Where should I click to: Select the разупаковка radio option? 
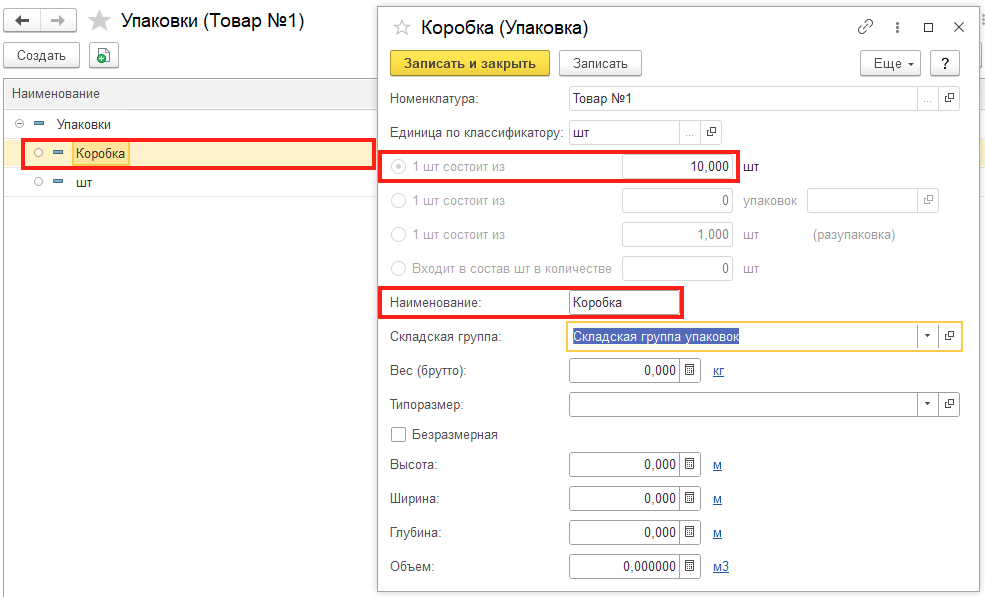398,234
